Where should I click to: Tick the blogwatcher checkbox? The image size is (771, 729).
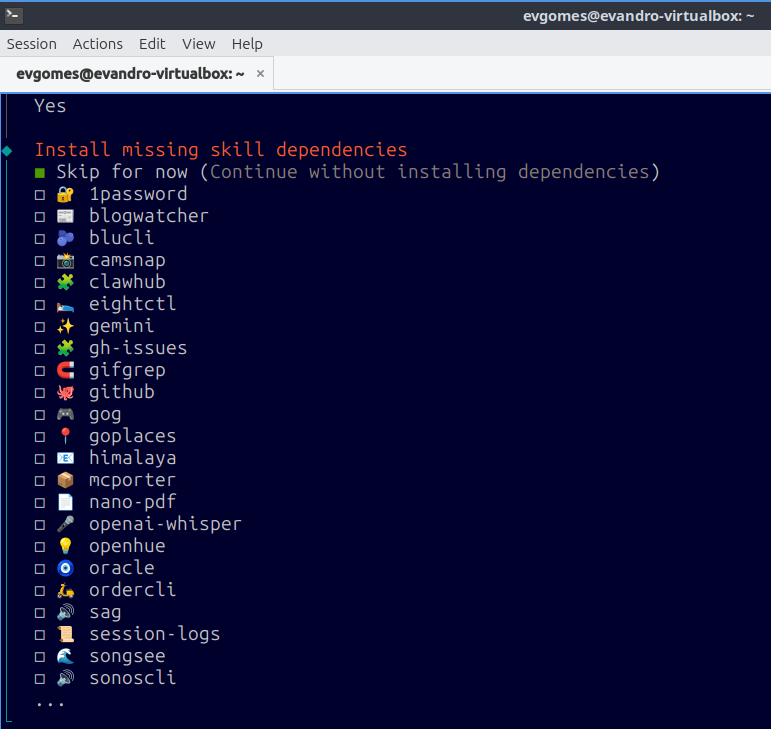click(40, 217)
